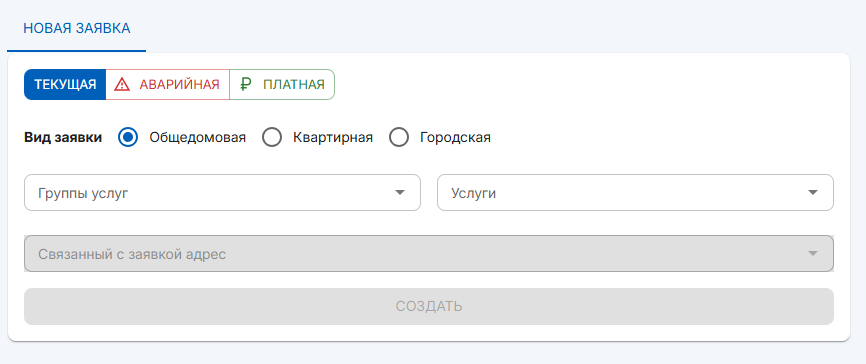
Task: Click the arrow in Связанный с заявкой адрес
Action: tap(812, 254)
